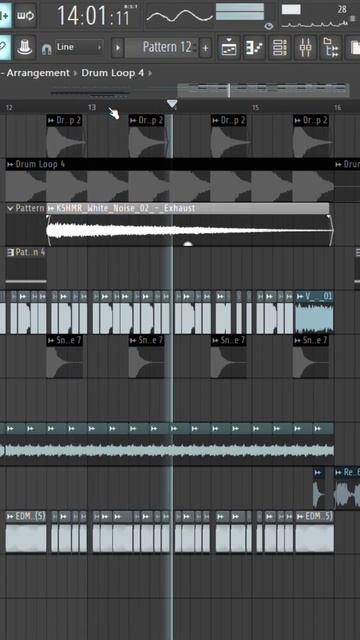Screen dimensions: 360x640
Task: Open the Piano roll icon
Action: [x=254, y=48]
